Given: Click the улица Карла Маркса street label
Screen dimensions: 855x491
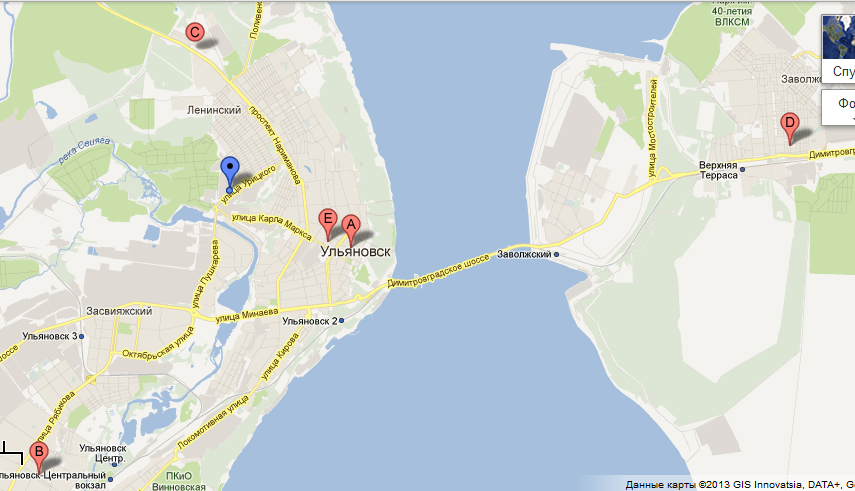Looking at the screenshot, I should point(272,226).
